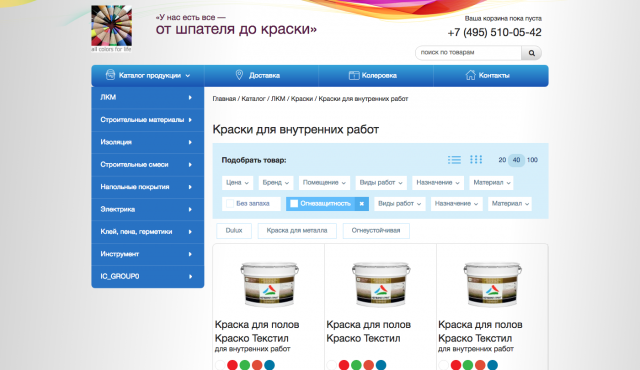Expand IC_GROUP0 sidebar category
The height and width of the screenshot is (370, 640).
[147, 277]
